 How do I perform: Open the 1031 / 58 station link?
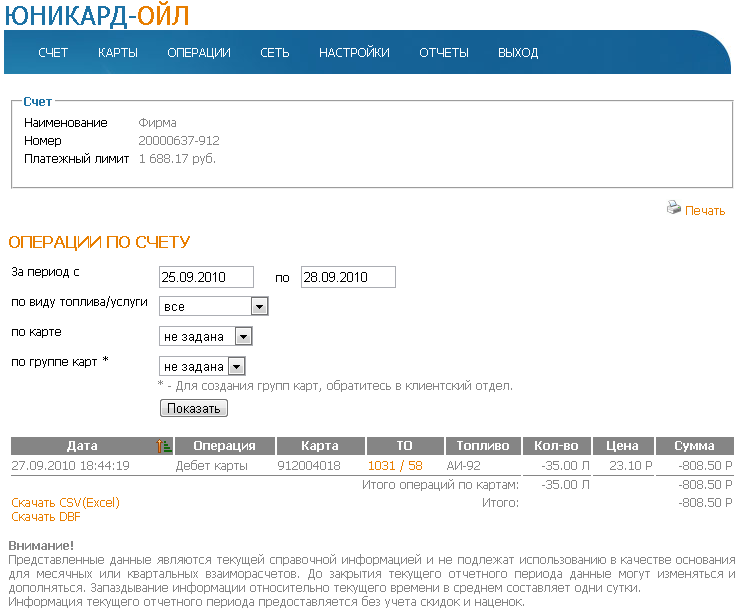pos(395,466)
